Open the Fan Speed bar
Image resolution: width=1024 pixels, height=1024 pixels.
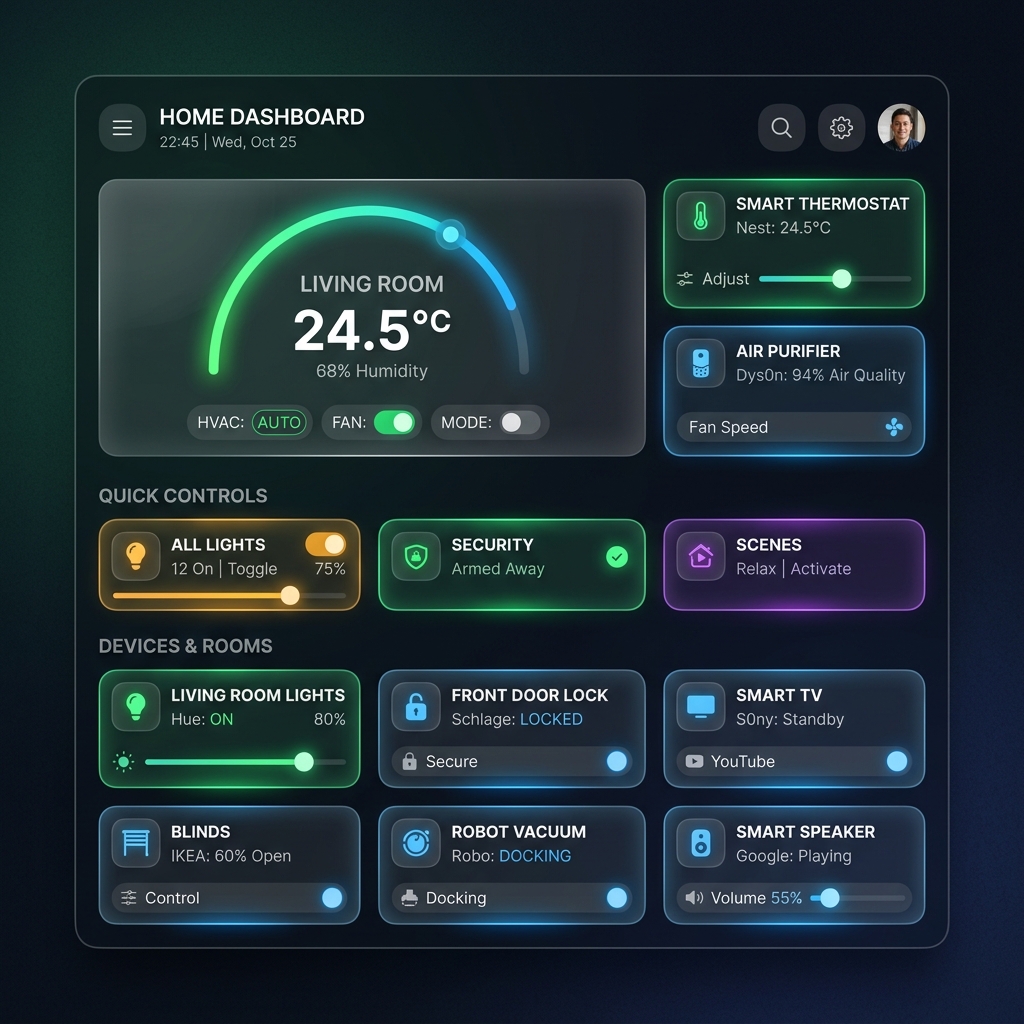[x=793, y=427]
